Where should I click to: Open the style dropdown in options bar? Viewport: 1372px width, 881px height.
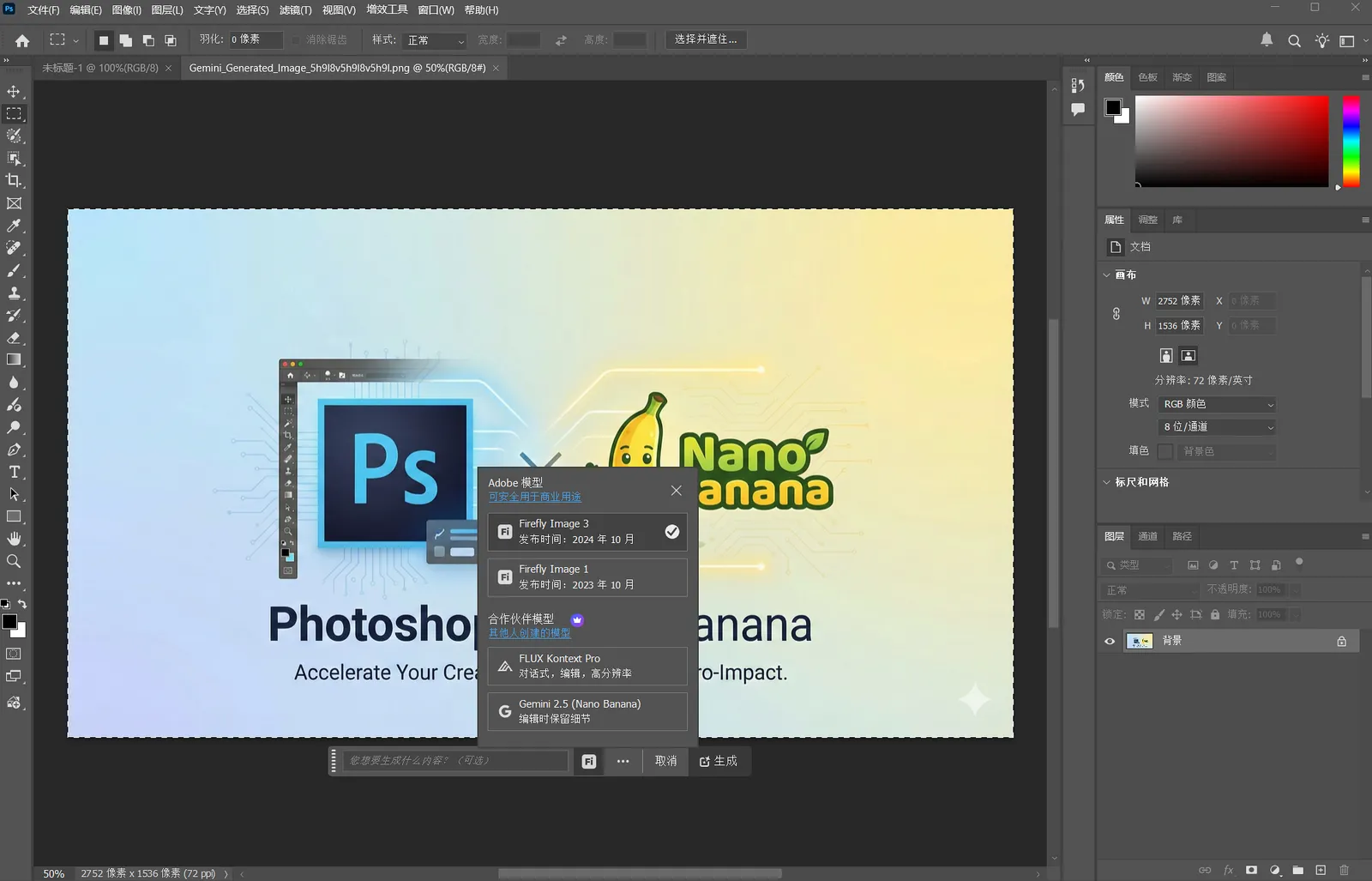(434, 39)
